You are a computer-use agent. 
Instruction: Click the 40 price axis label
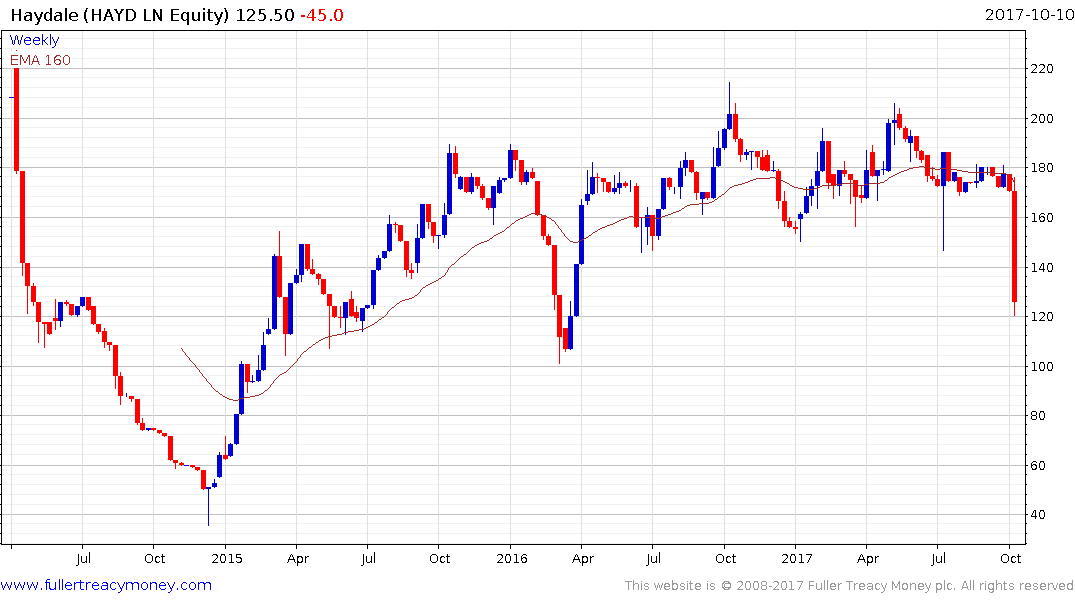pyautogui.click(x=1038, y=515)
